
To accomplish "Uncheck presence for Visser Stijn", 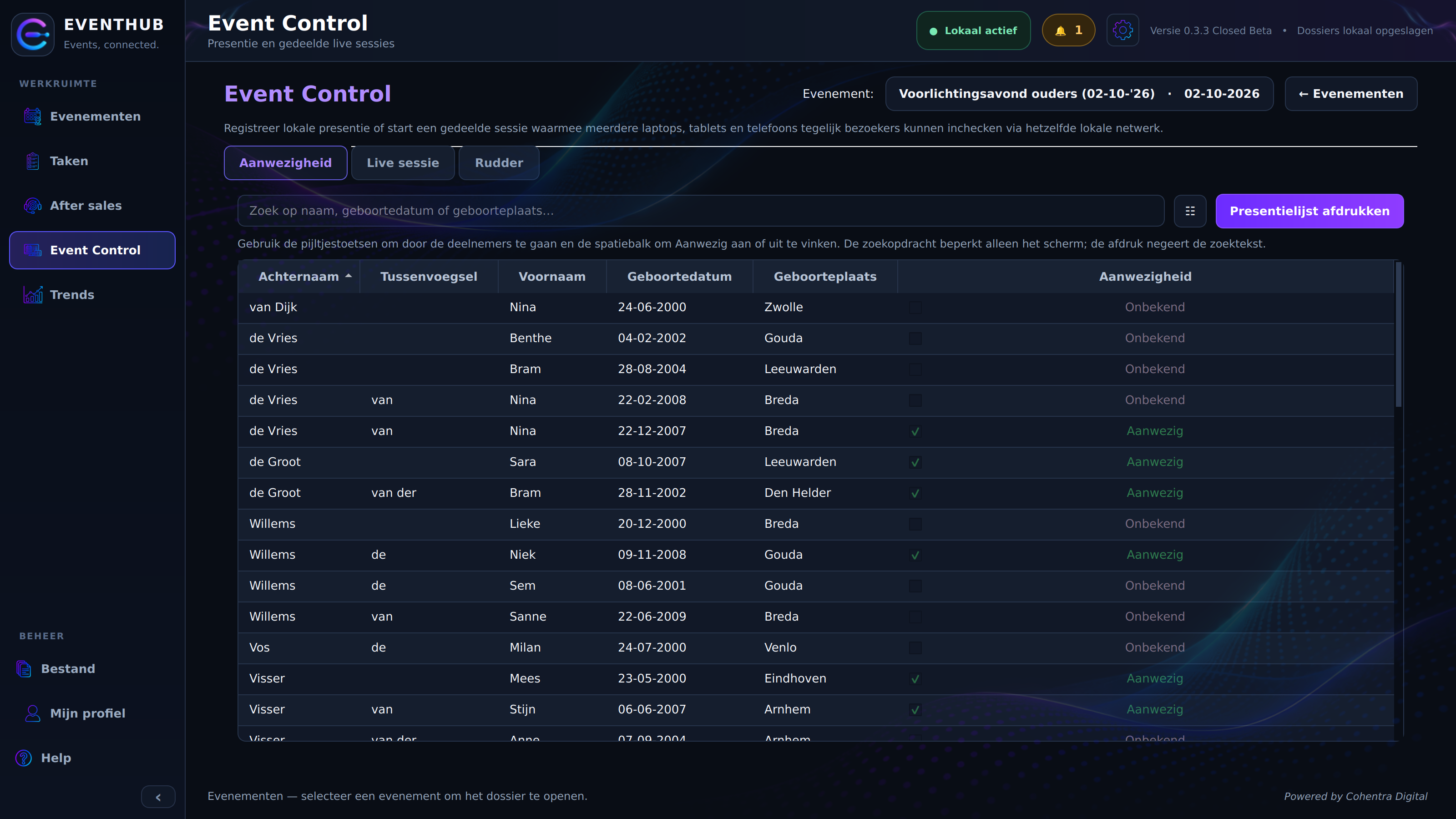I will click(915, 710).
